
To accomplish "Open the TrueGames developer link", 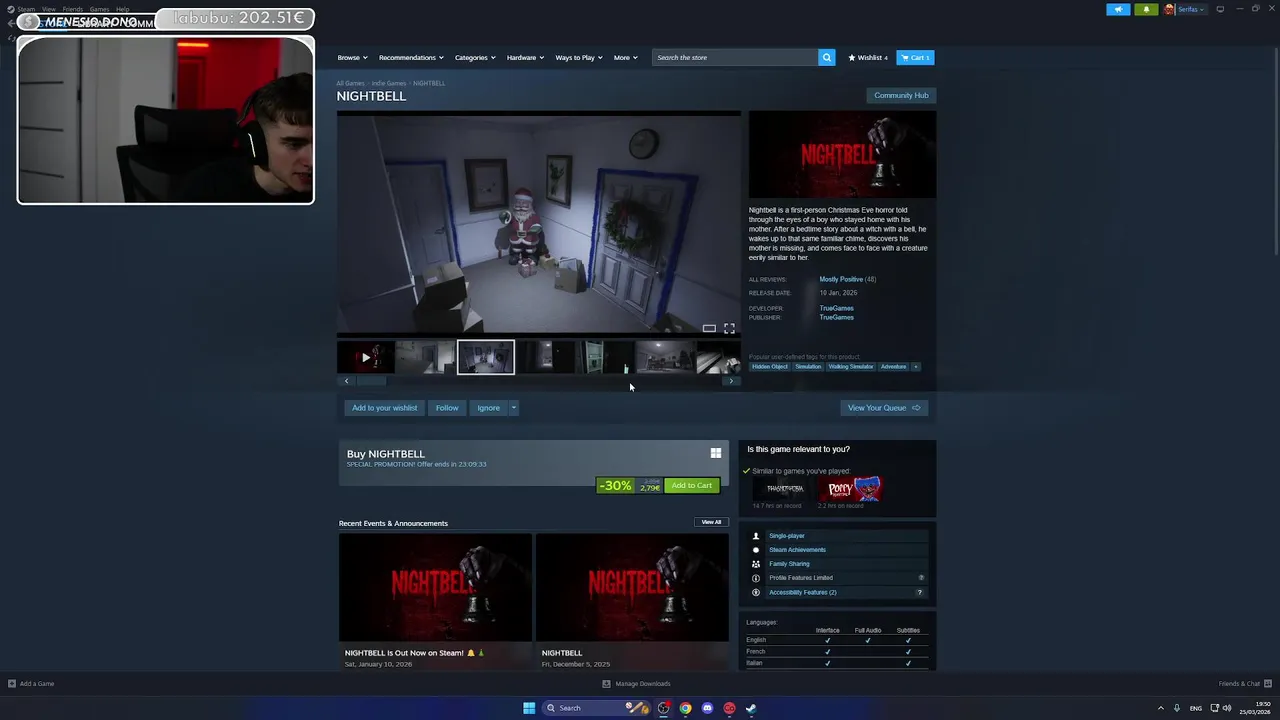I will pos(836,308).
